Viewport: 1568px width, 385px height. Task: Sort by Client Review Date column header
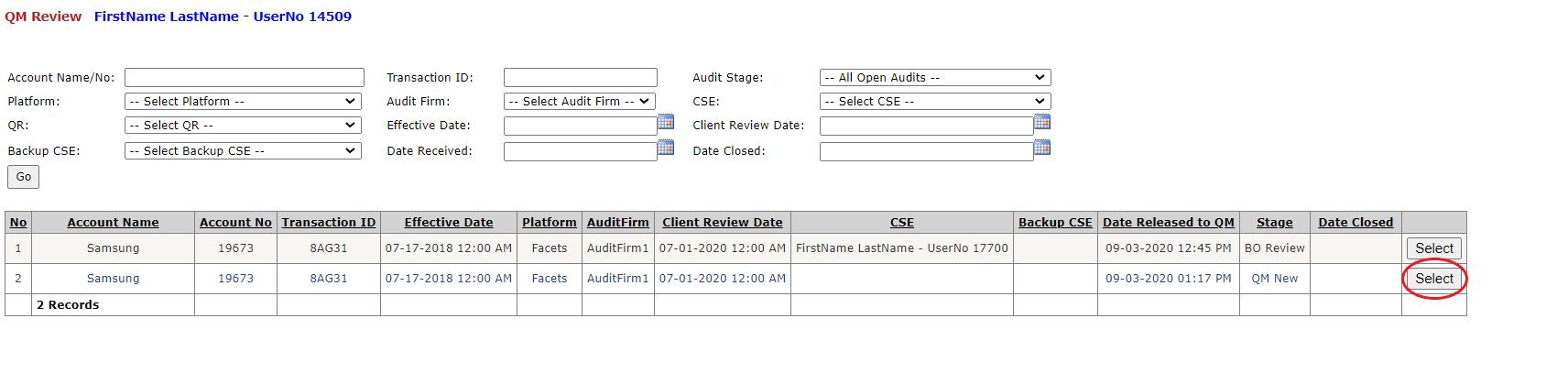[x=723, y=223]
